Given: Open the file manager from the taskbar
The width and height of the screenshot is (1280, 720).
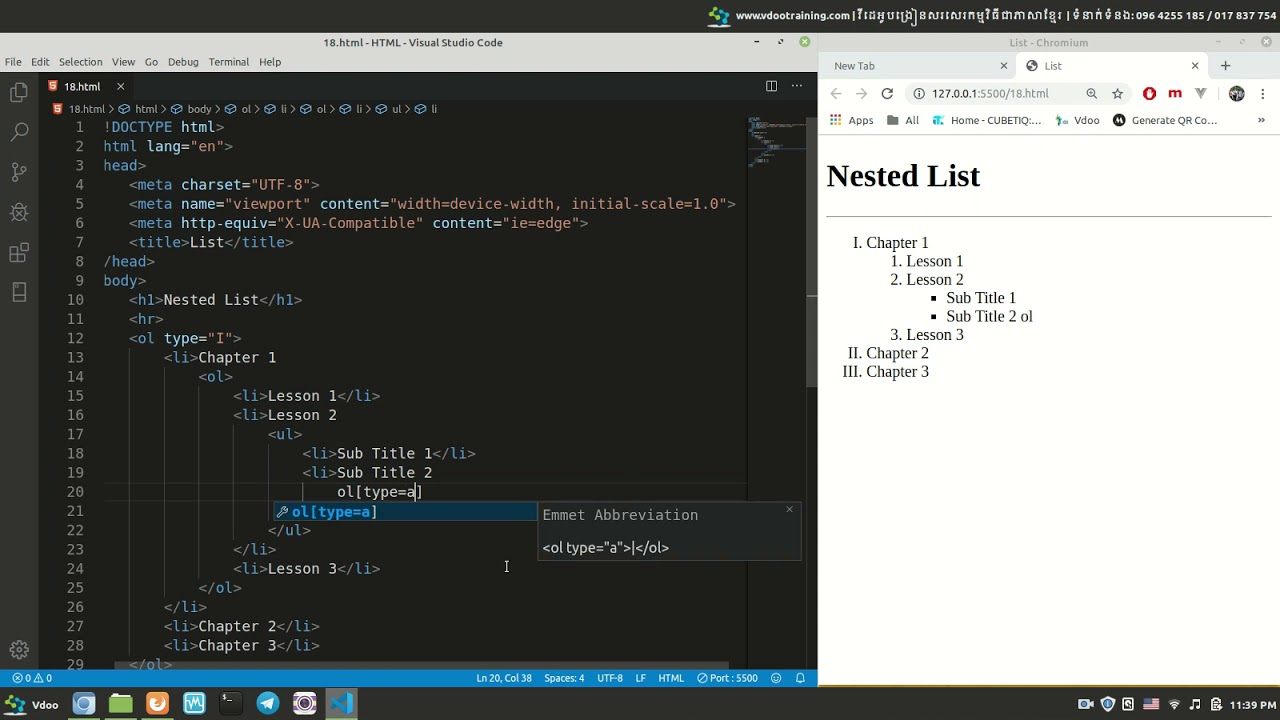Looking at the screenshot, I should pos(120,703).
